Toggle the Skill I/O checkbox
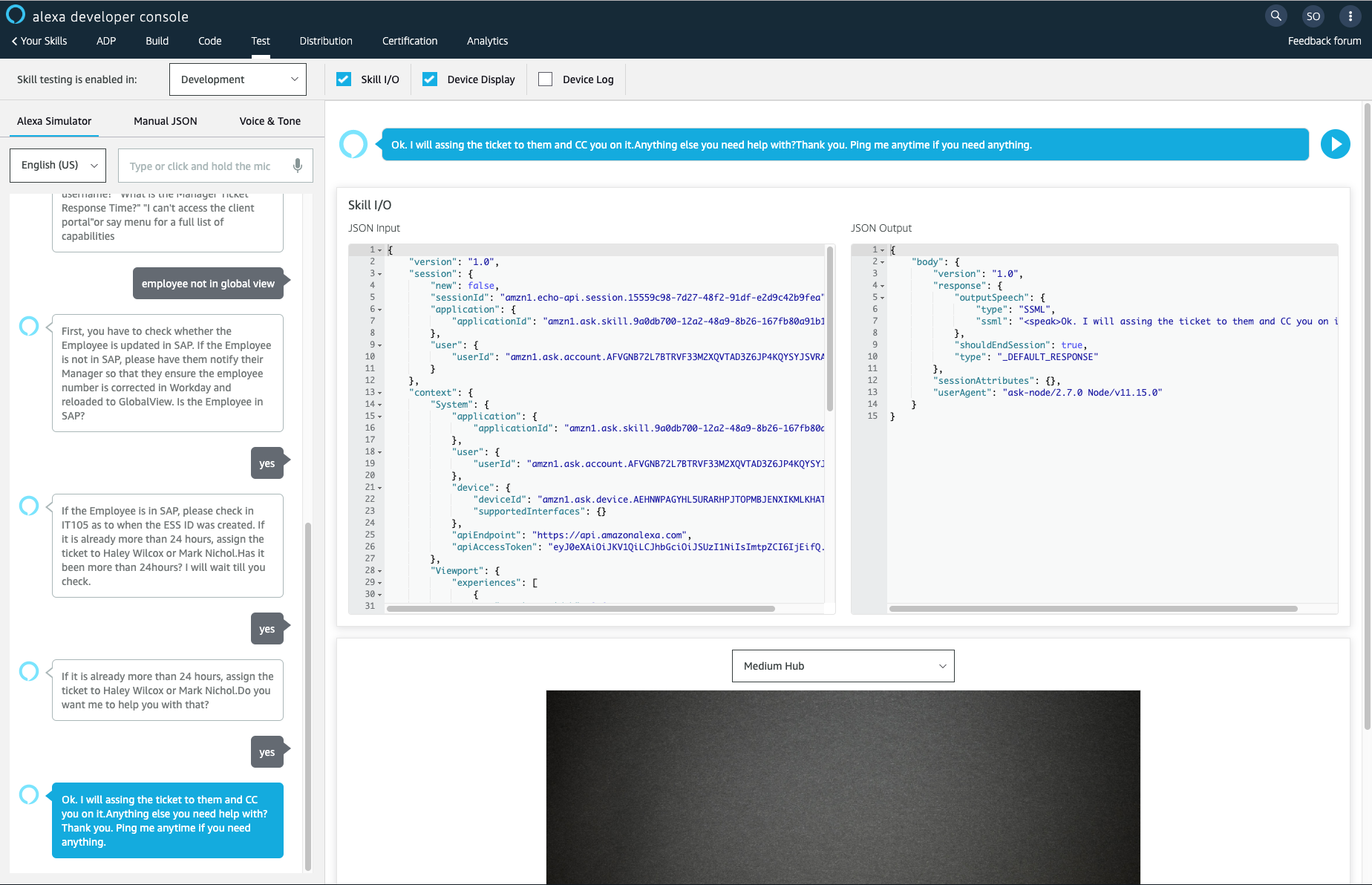Image resolution: width=1372 pixels, height=885 pixels. (344, 79)
